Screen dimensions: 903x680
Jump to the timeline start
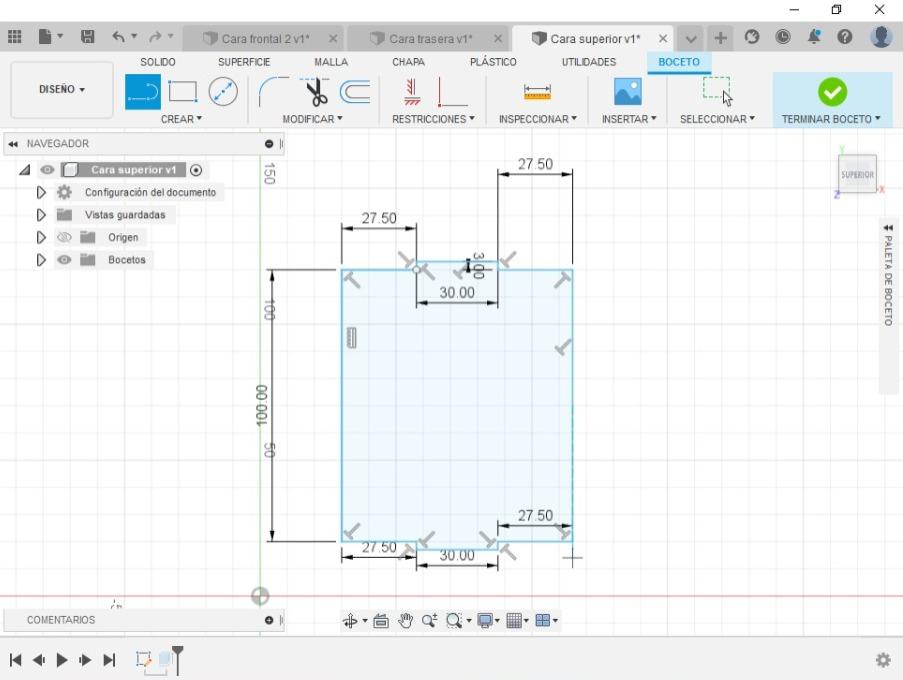(16, 660)
